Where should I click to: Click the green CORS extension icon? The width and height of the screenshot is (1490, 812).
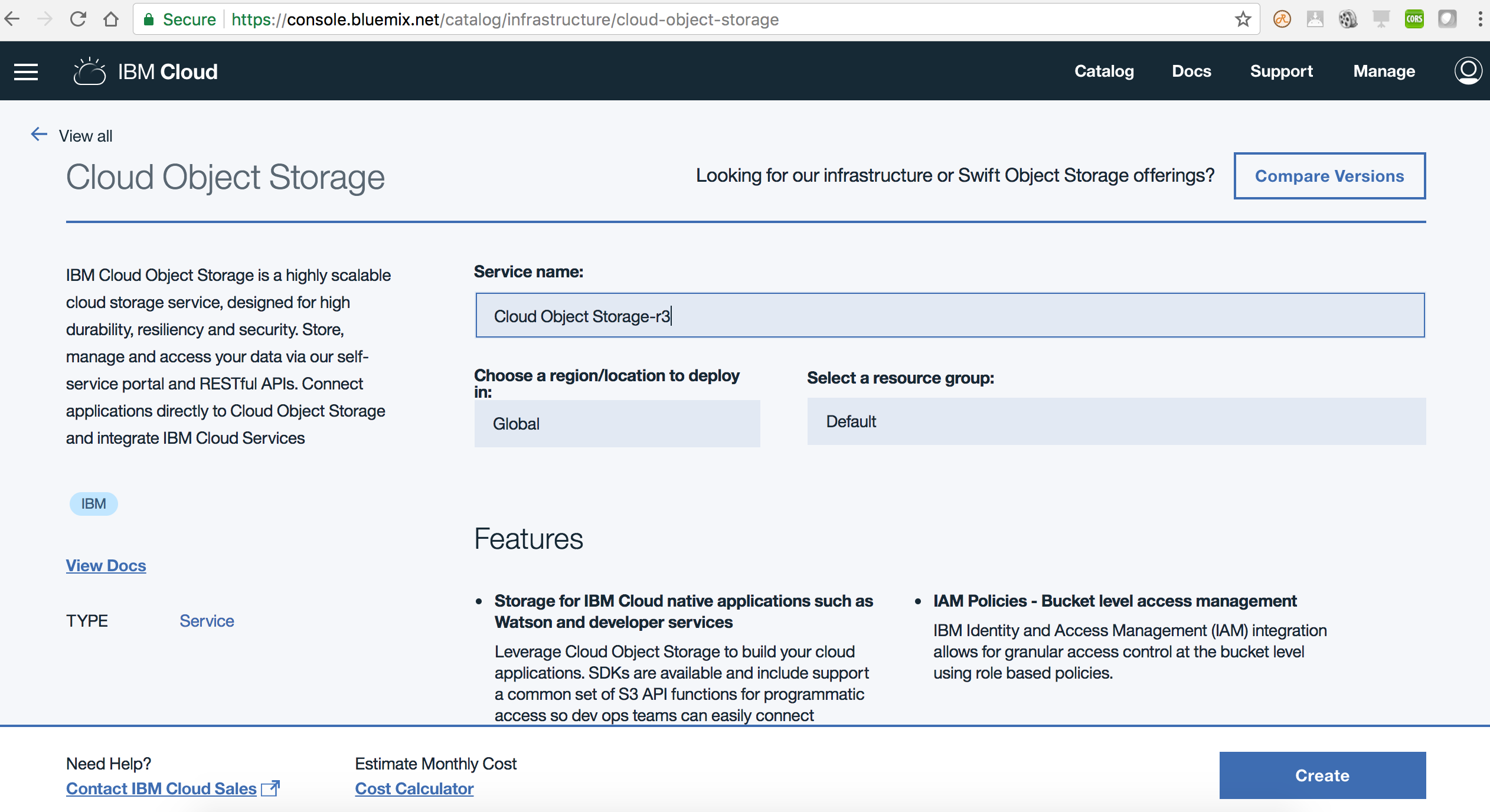pos(1414,19)
